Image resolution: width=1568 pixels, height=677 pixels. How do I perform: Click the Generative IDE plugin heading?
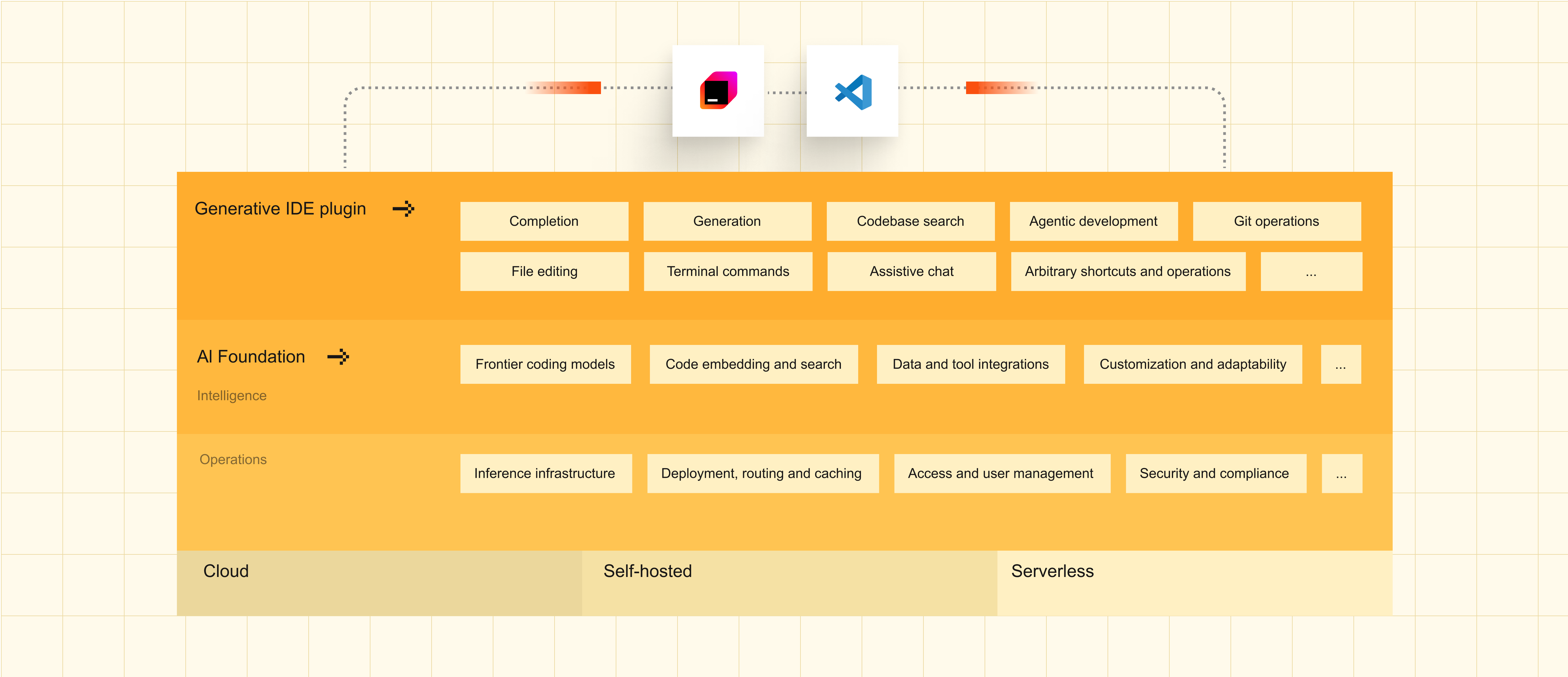281,209
